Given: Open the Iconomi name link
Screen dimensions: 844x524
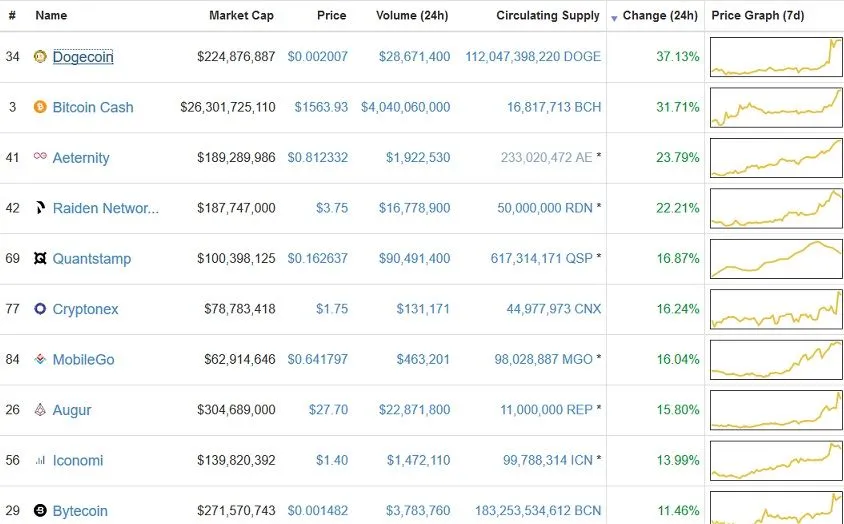Looking at the screenshot, I should [78, 460].
